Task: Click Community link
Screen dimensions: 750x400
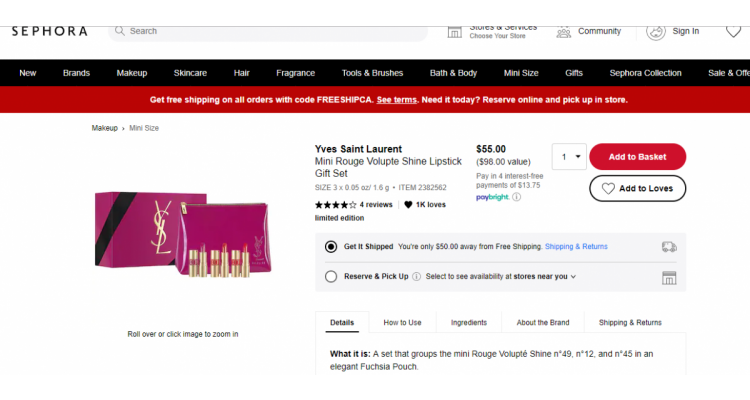Action: point(599,31)
